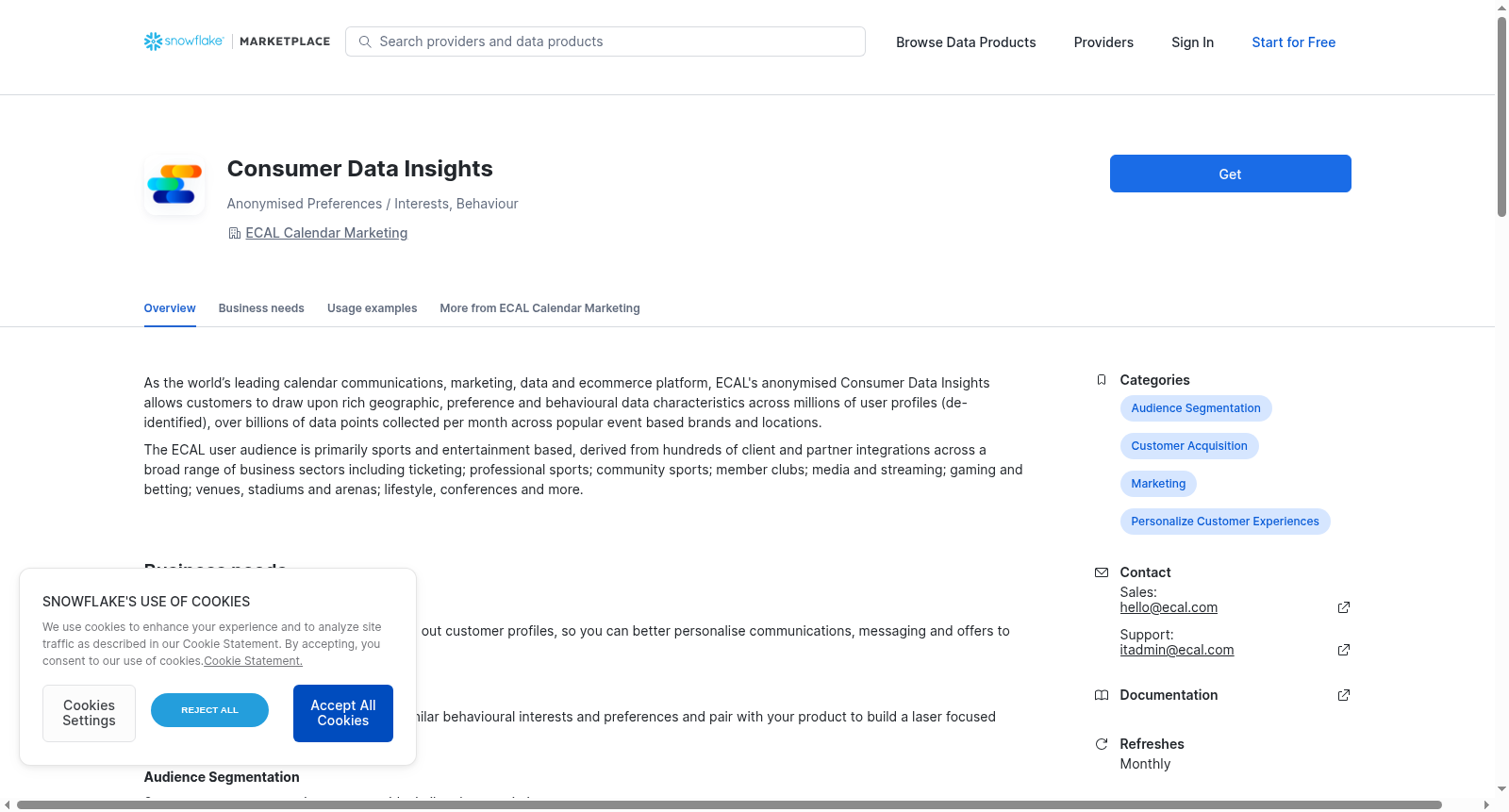This screenshot has height=812, width=1509.
Task: Click the provider building icon near ECAL
Action: pos(235,233)
